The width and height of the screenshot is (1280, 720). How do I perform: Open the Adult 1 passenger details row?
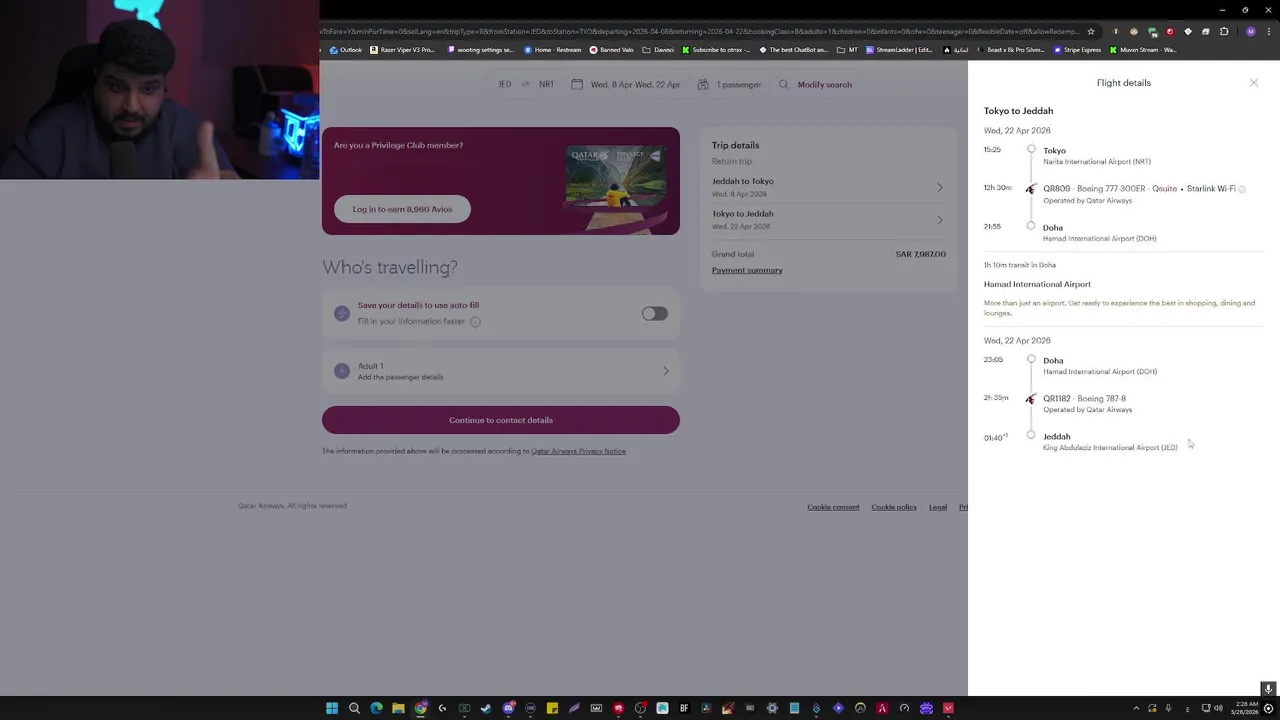(501, 371)
